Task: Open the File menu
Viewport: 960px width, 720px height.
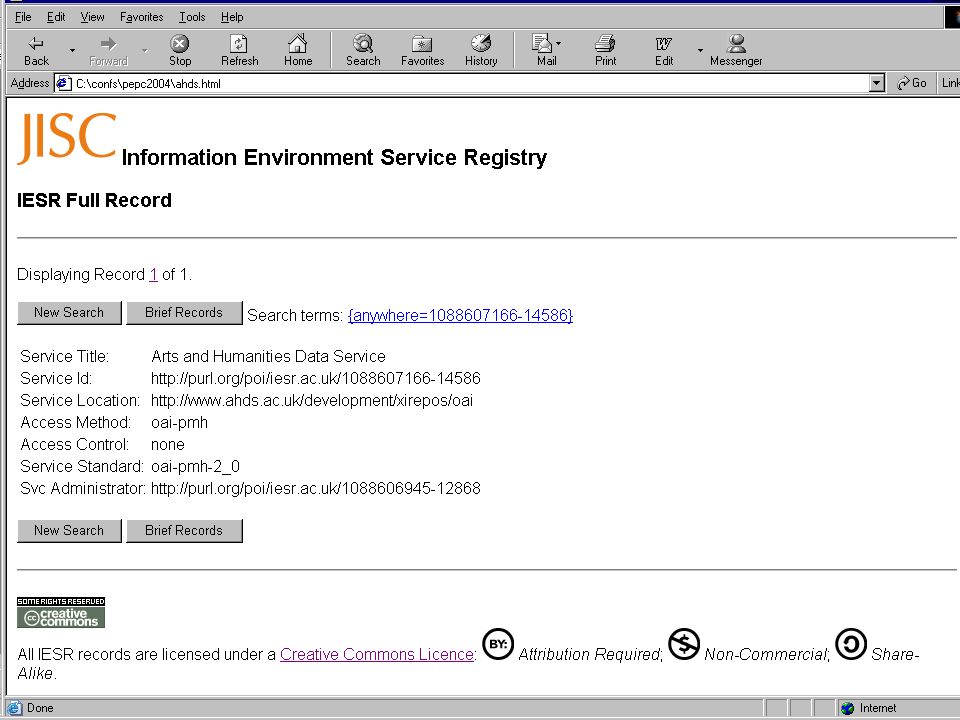Action: (x=23, y=17)
